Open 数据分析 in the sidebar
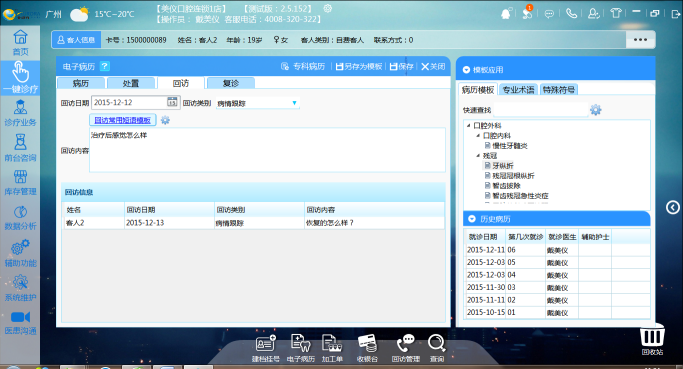The width and height of the screenshot is (683, 369). click(20, 217)
